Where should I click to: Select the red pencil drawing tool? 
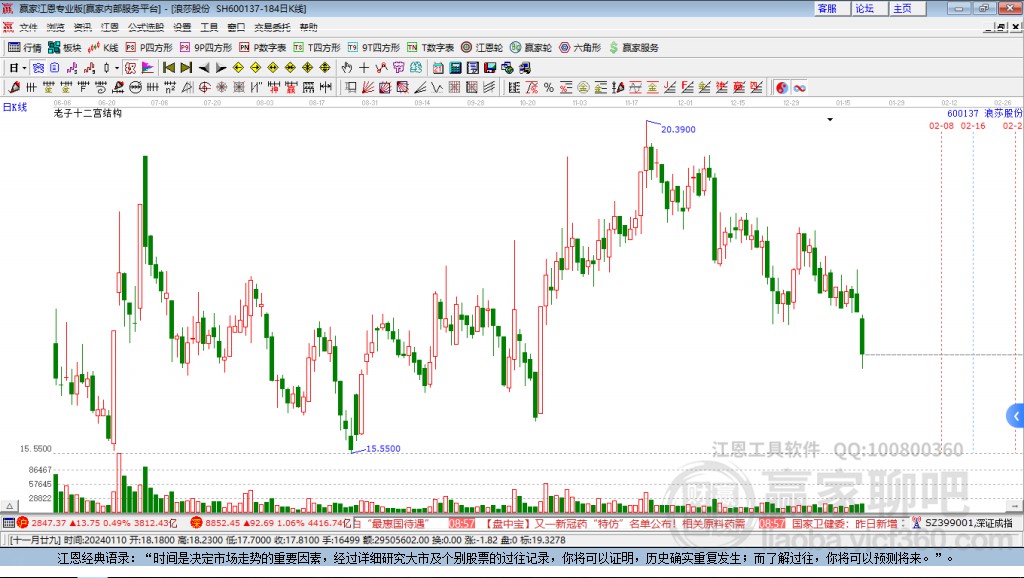(14, 88)
